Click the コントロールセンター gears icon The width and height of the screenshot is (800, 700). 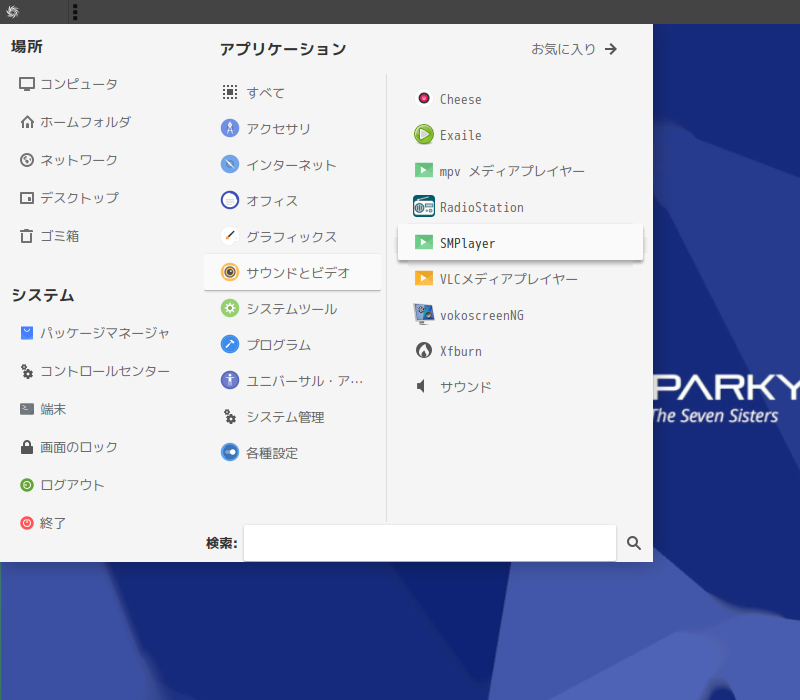(x=27, y=371)
